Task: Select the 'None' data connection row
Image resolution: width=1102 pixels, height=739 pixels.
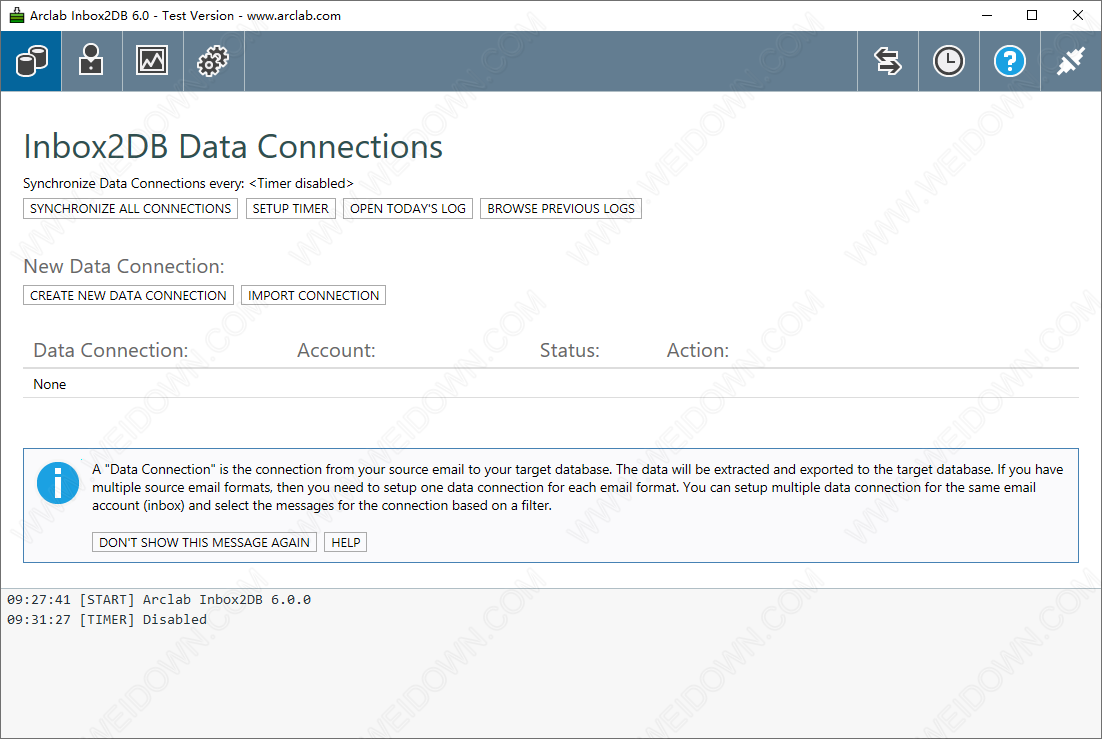Action: pyautogui.click(x=550, y=384)
